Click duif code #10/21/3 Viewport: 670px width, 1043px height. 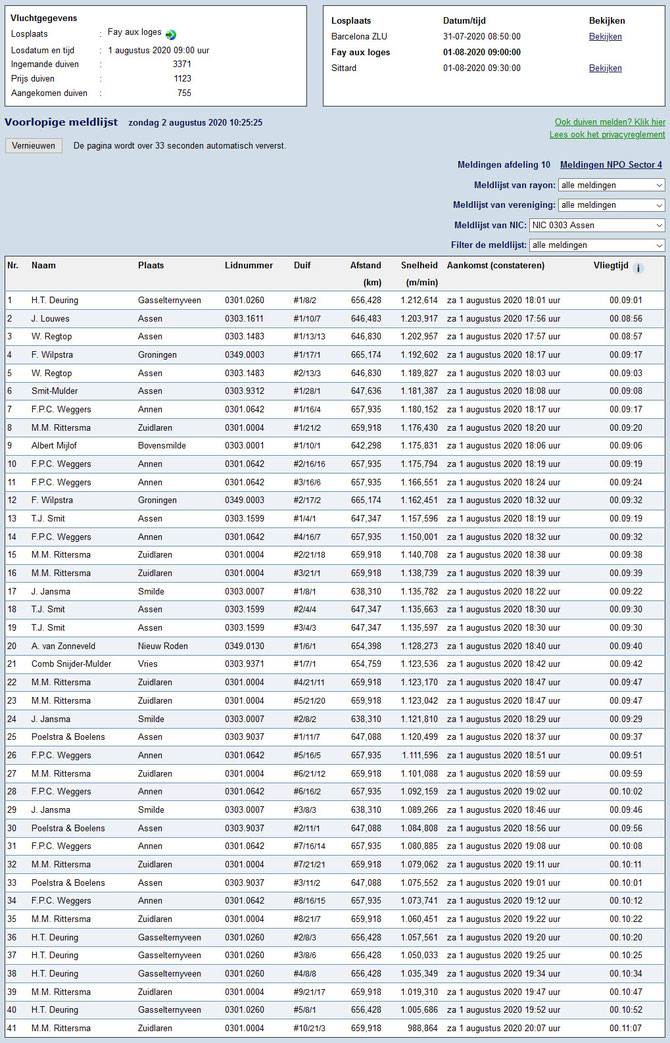[x=309, y=1028]
